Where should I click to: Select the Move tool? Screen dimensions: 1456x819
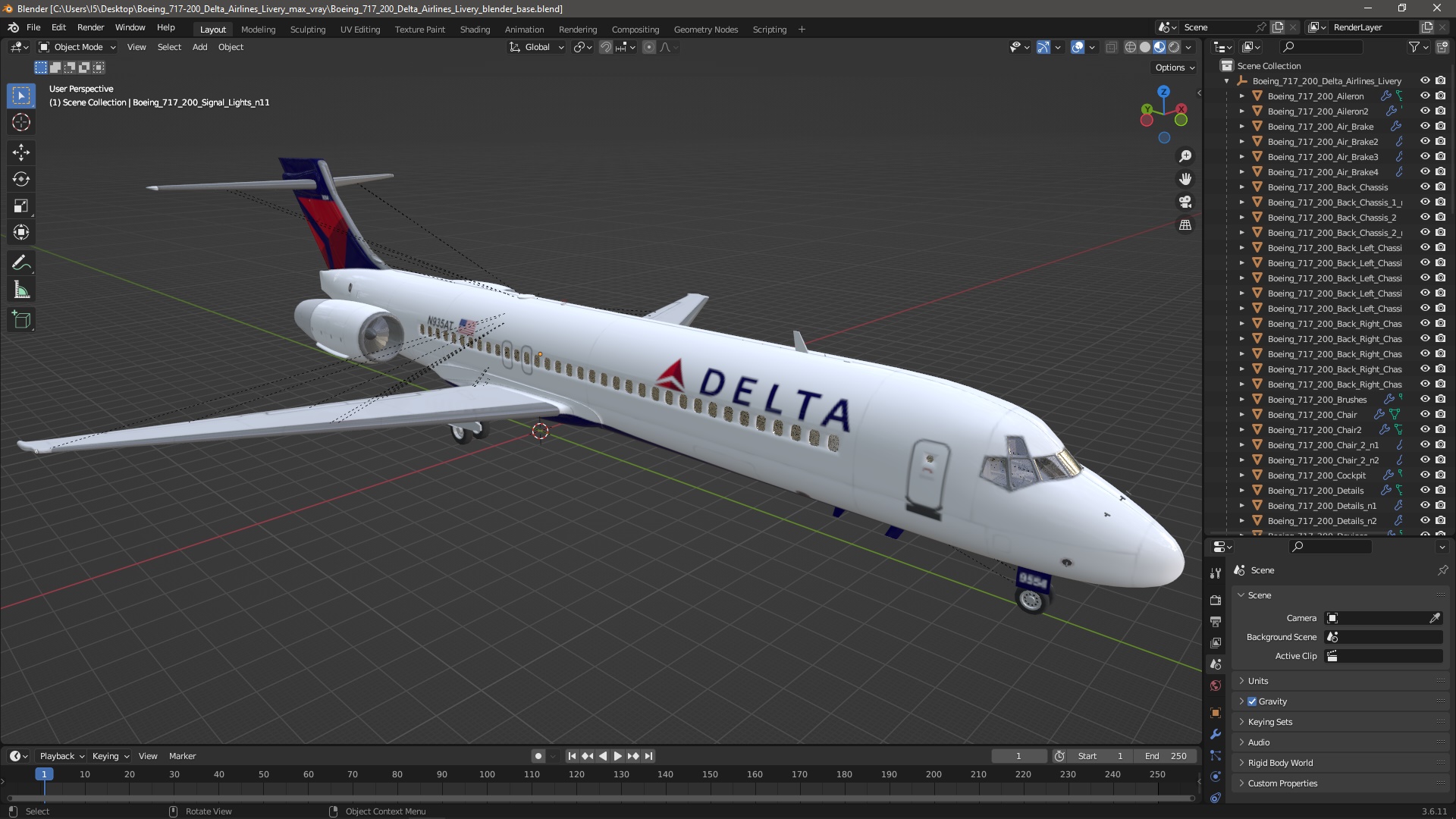point(21,152)
